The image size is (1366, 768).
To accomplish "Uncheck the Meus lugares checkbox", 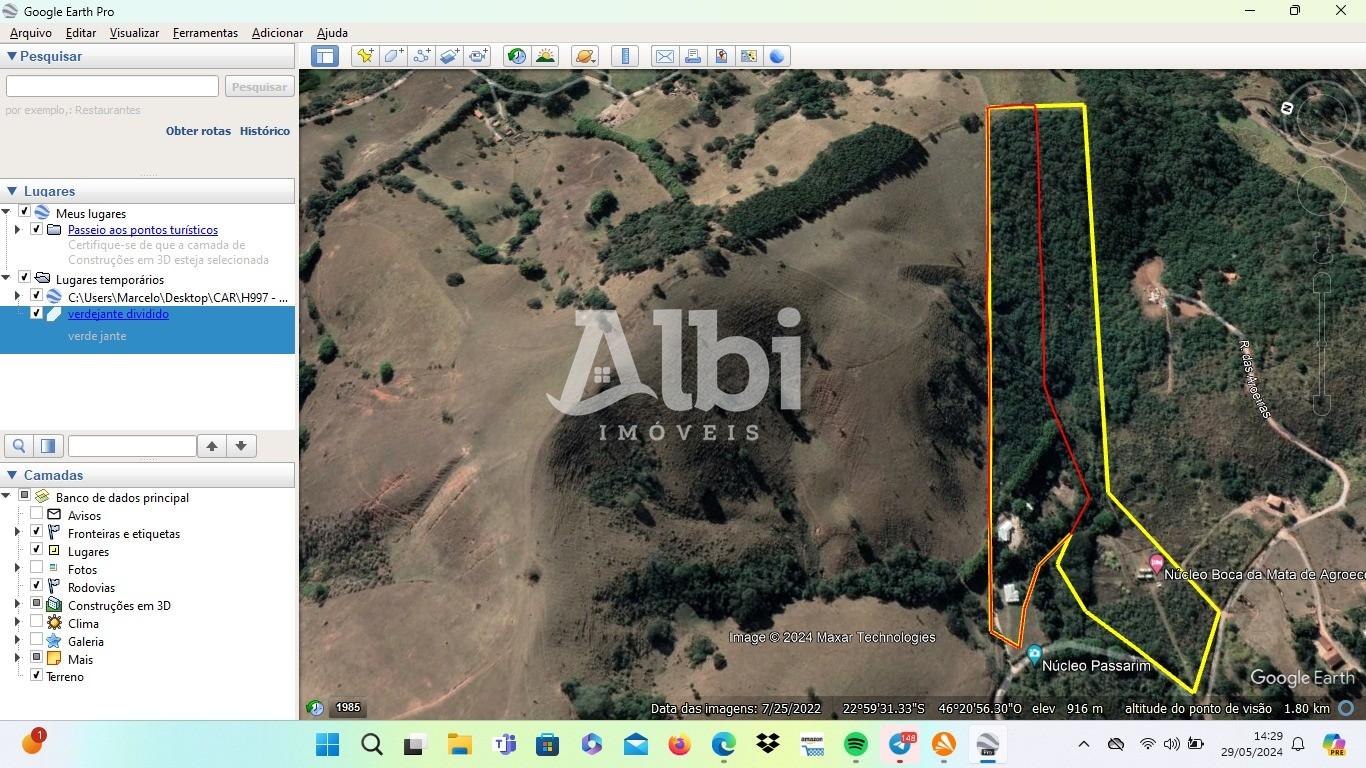I will 25,212.
